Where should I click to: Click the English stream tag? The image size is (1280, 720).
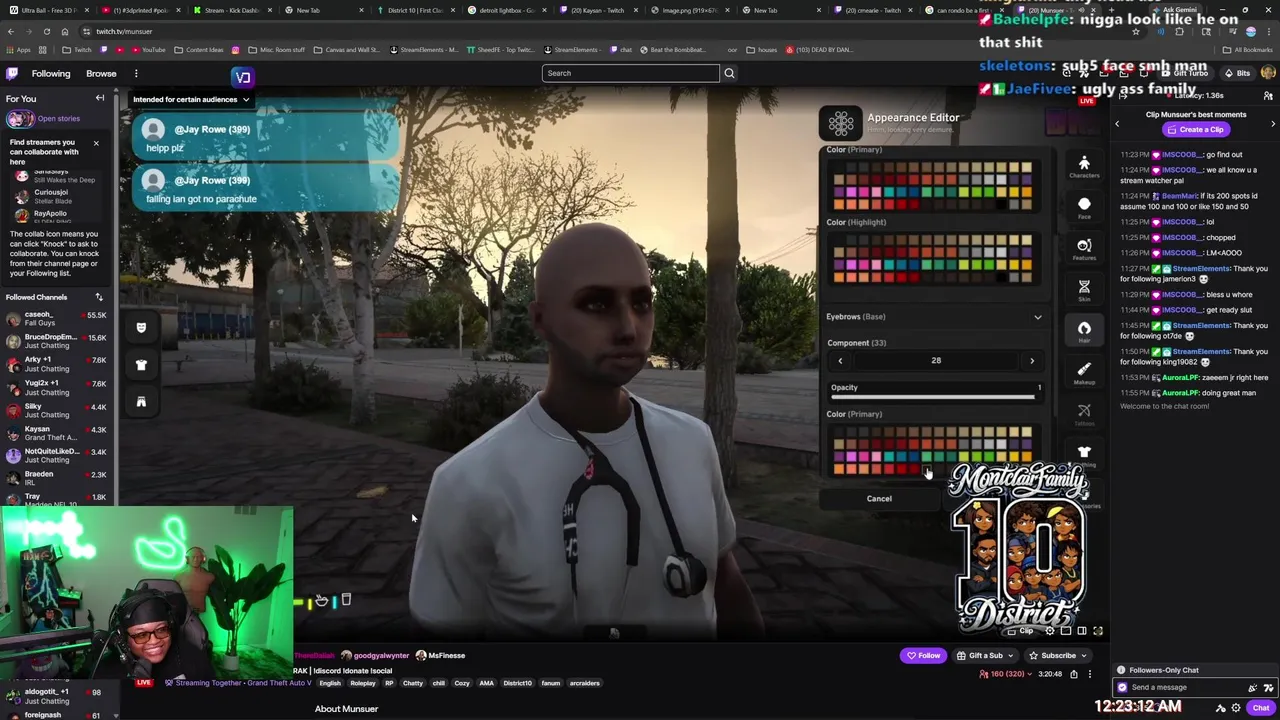[x=330, y=684]
